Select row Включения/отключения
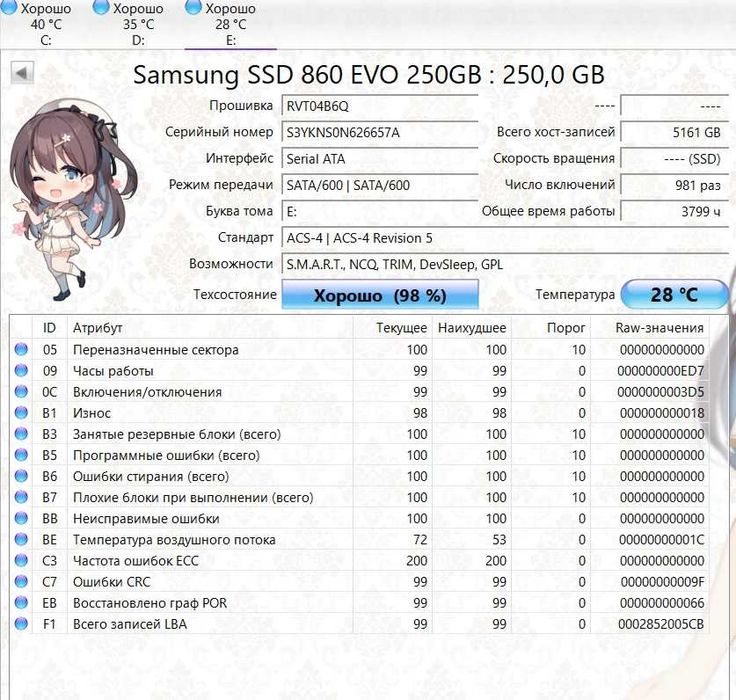736x700 pixels. coord(360,392)
